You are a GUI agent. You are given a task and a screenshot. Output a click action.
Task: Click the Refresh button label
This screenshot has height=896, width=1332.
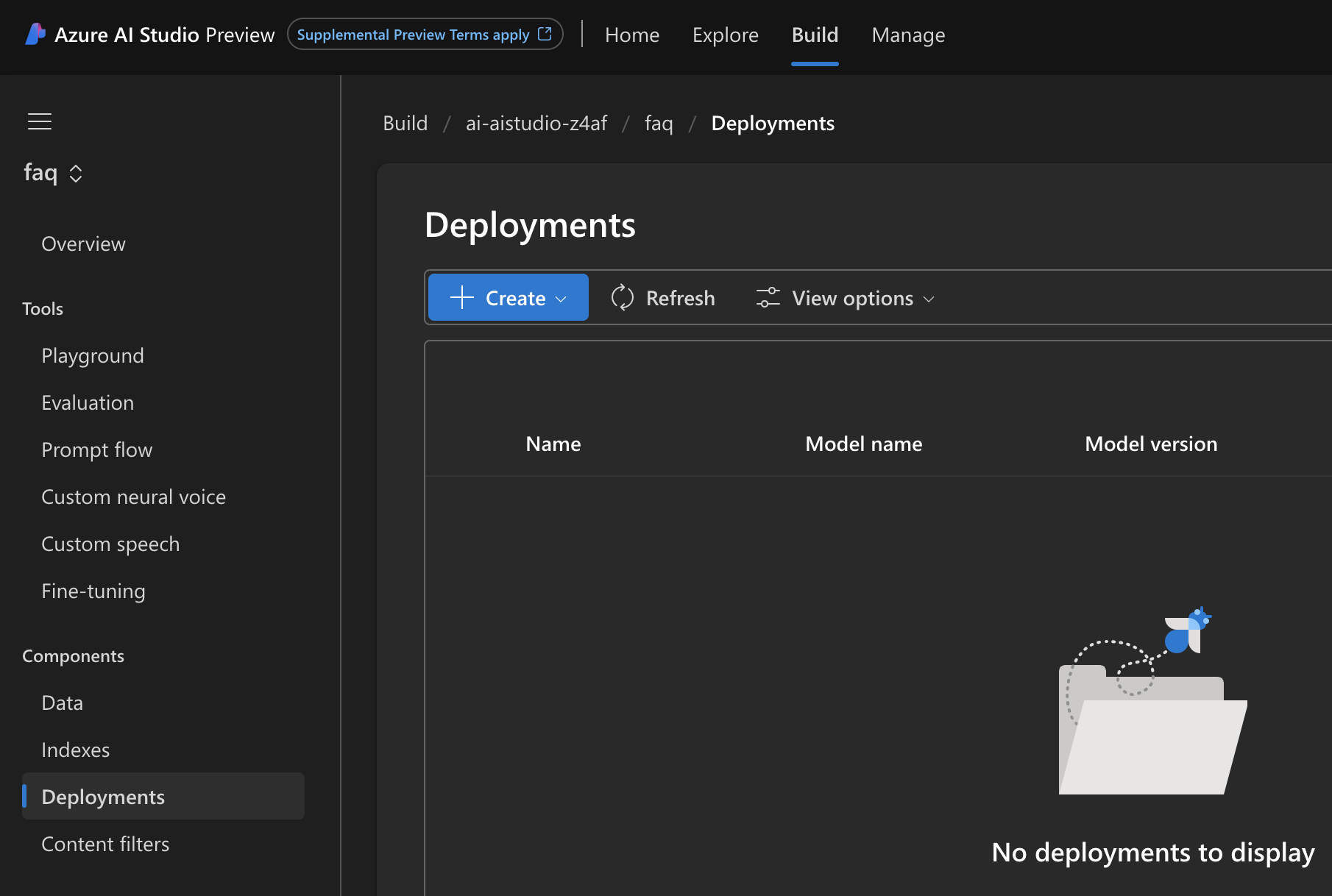click(x=680, y=298)
